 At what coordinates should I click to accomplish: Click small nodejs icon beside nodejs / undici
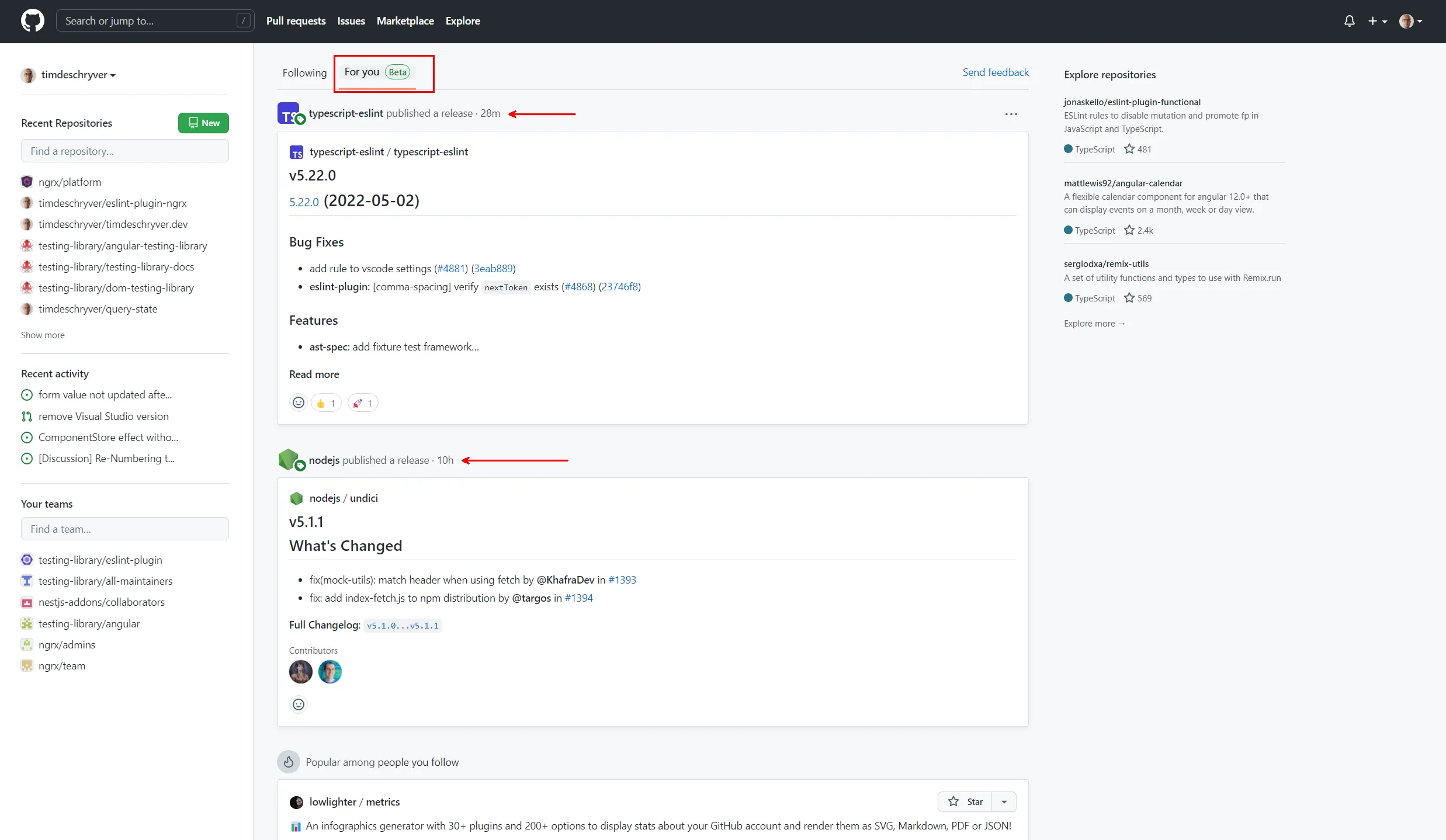click(296, 498)
